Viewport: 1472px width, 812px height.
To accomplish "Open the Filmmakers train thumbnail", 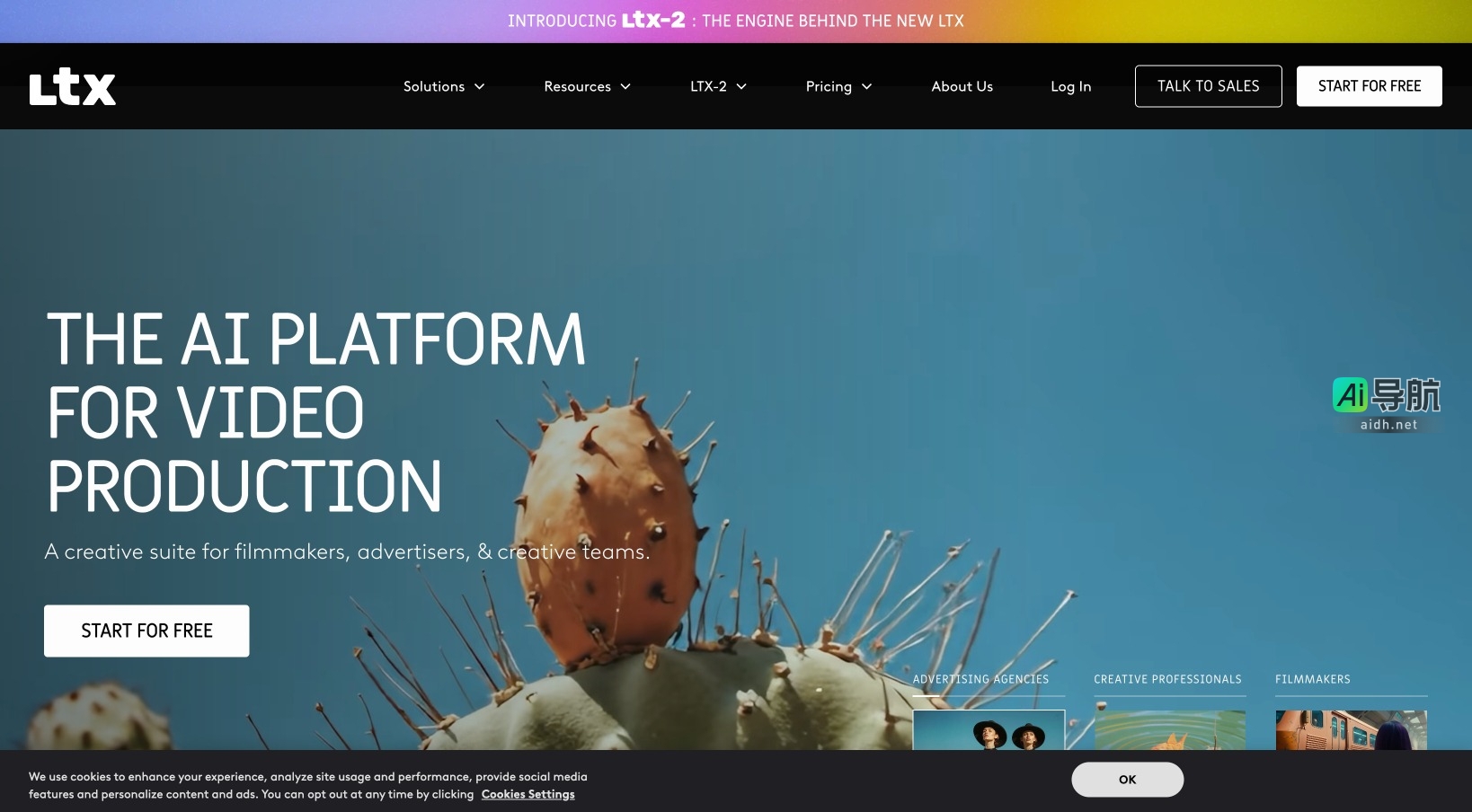I will point(1351,730).
